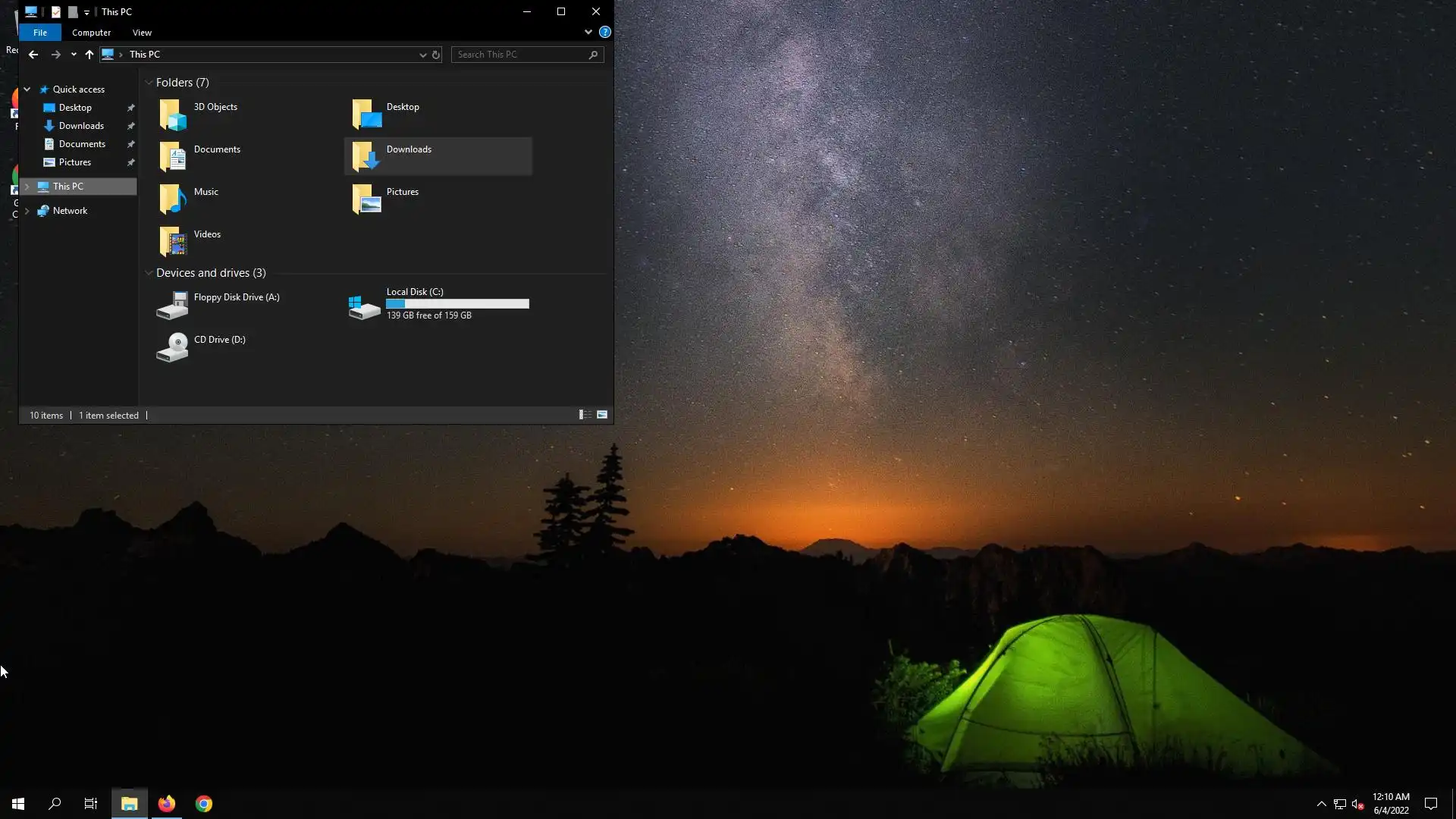
Task: Expand the Network tree node
Action: click(27, 211)
